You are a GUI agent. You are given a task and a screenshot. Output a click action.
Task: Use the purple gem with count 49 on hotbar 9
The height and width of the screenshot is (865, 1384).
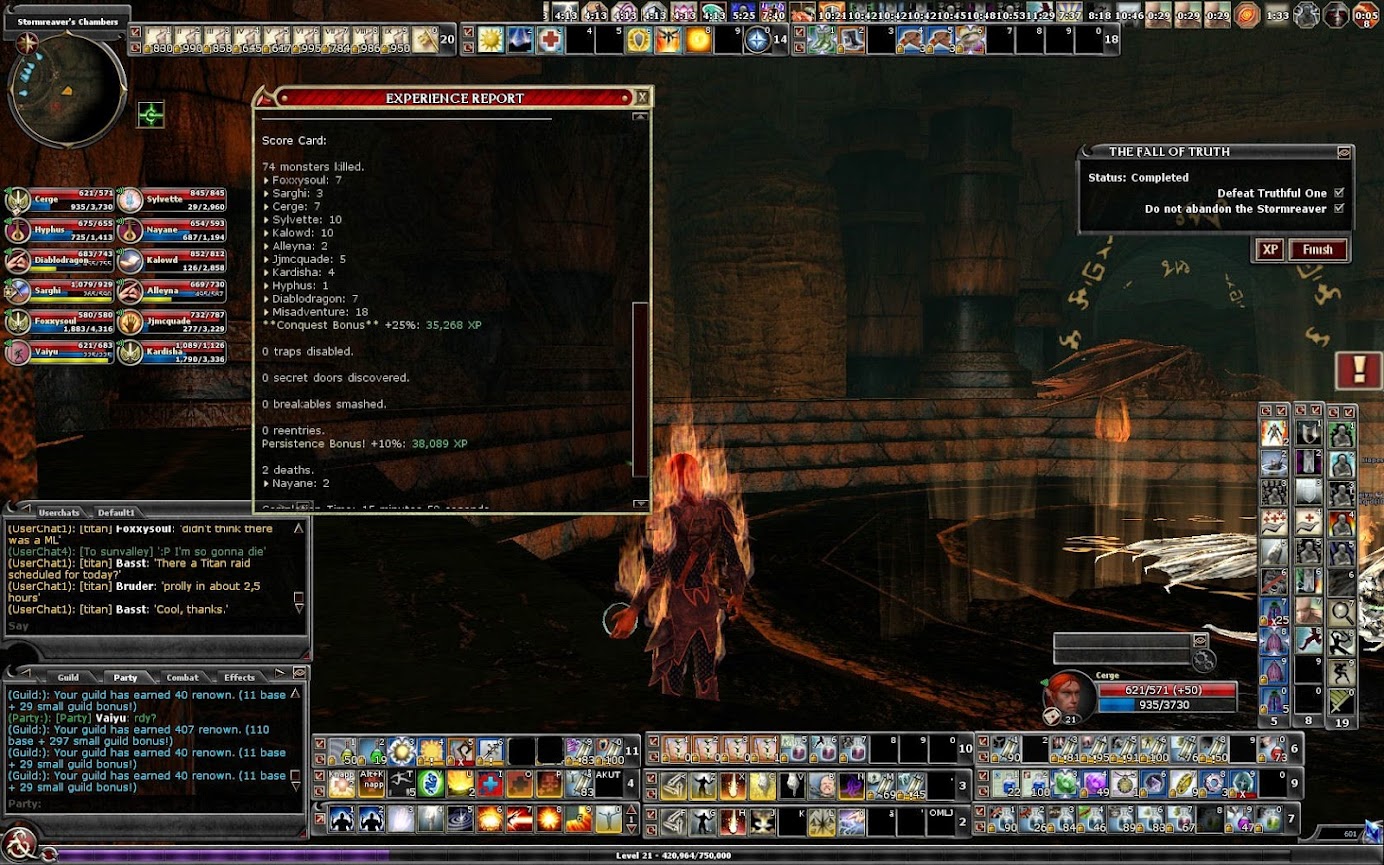(x=1094, y=784)
